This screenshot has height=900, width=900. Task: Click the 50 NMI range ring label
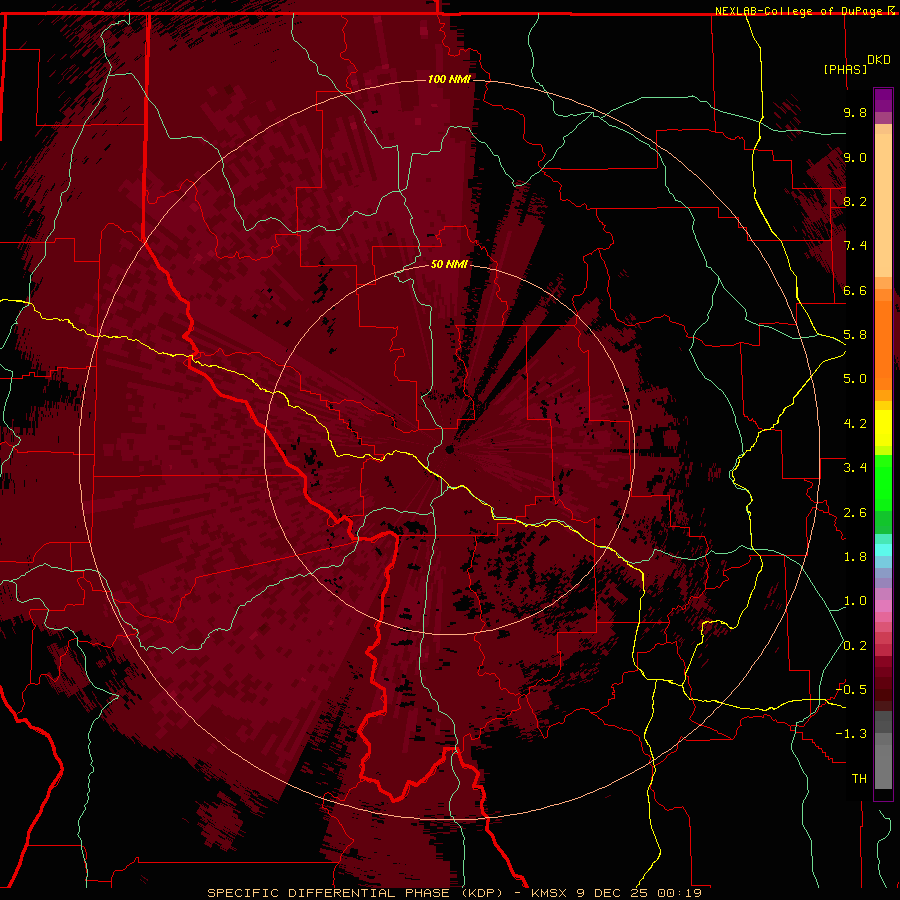(x=449, y=264)
